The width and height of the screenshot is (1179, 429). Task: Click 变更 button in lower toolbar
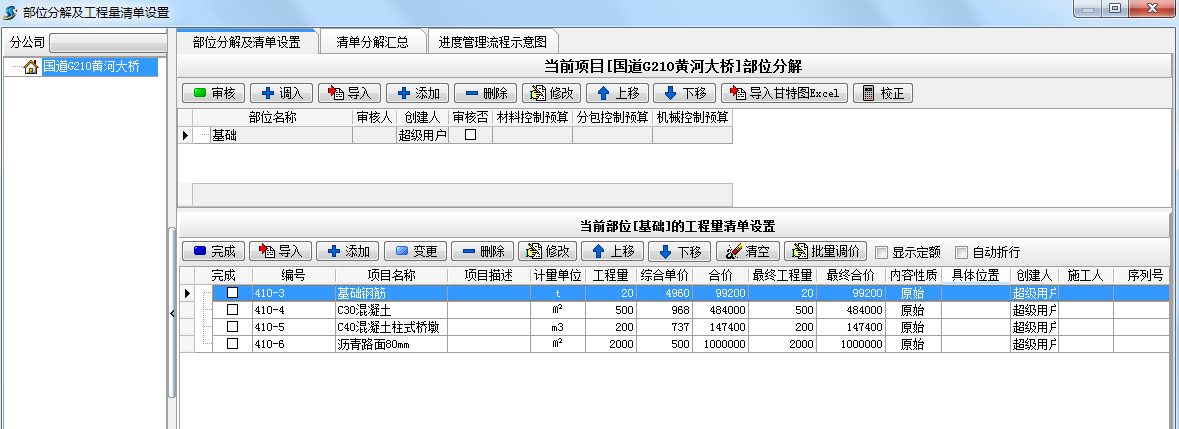click(x=415, y=251)
